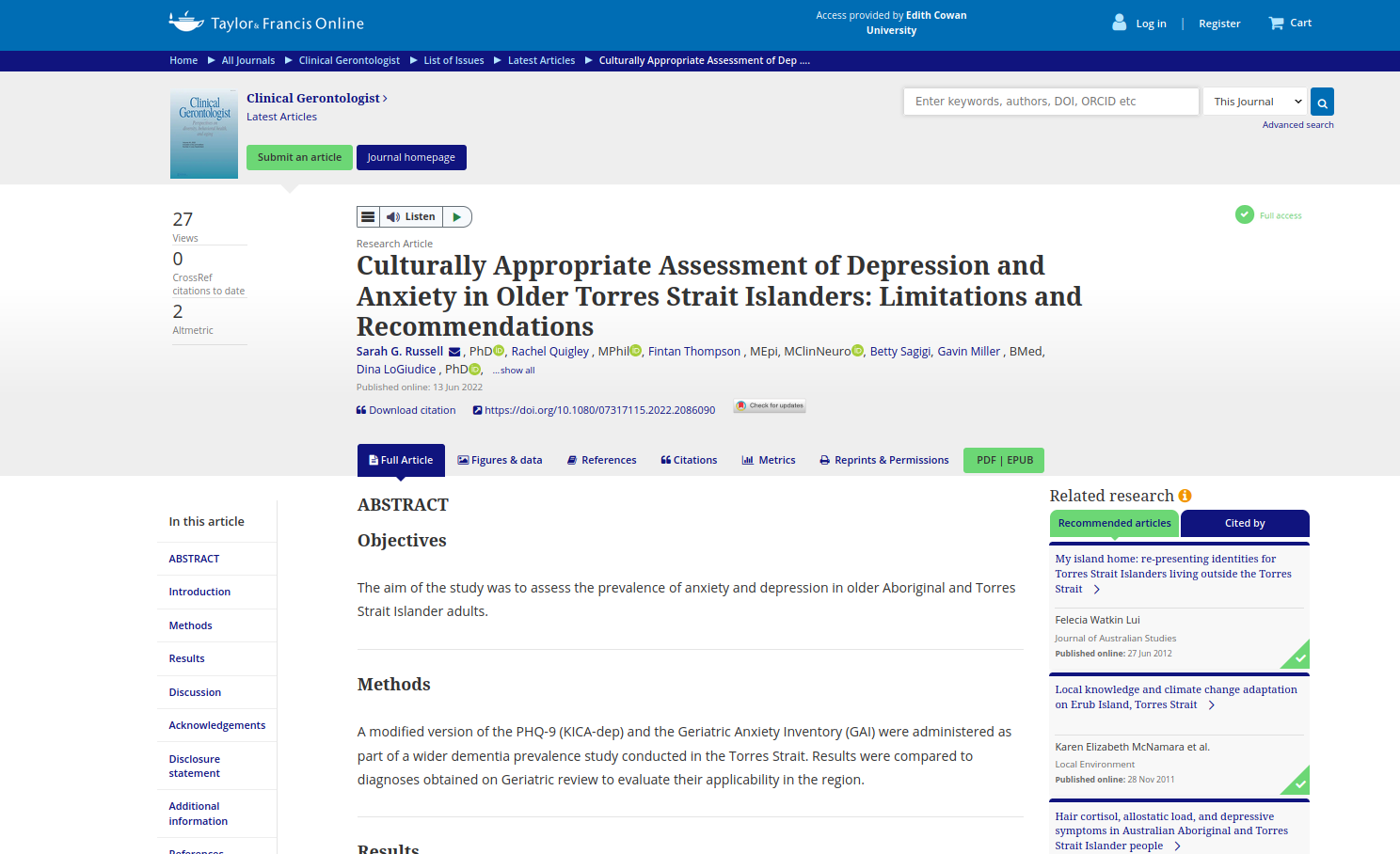Viewport: 1400px width, 854px height.
Task: Open the This Journal search scope dropdown
Action: click(x=1255, y=102)
